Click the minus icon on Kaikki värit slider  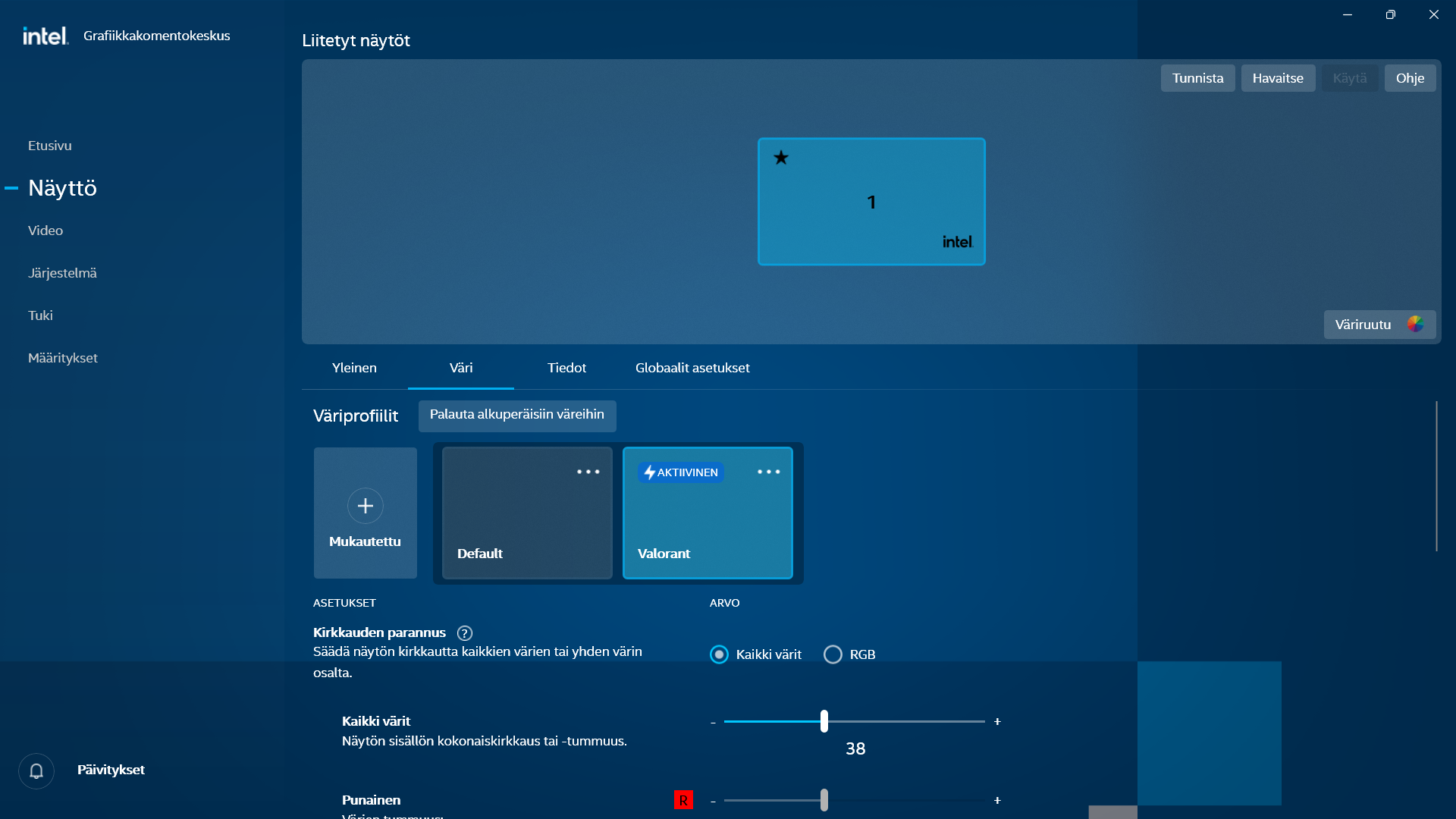pos(713,723)
